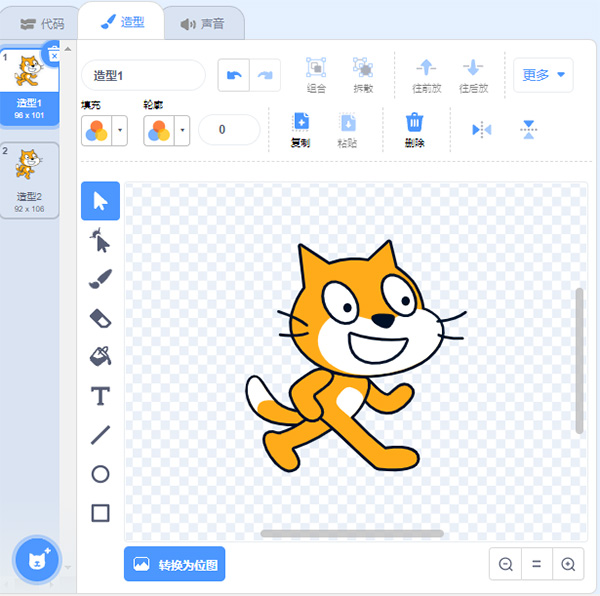Delete costume 造型1 via thumbnail trash
Screen dimensions: 600x596
pyautogui.click(x=54, y=54)
